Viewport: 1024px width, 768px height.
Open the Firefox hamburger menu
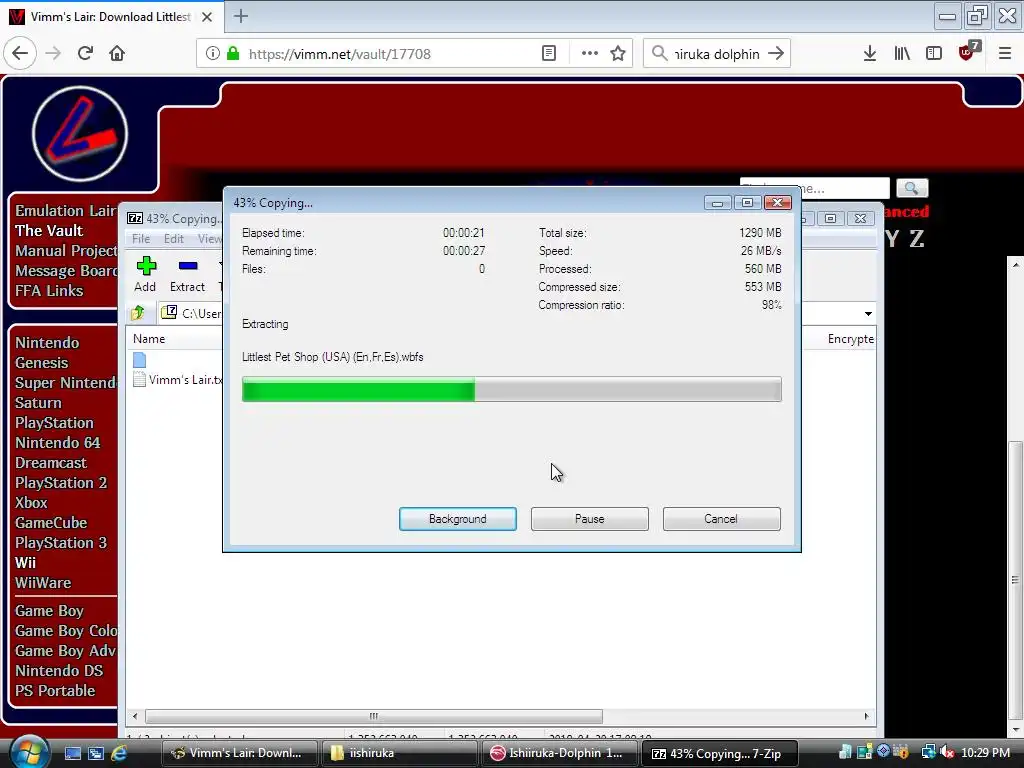(1004, 54)
